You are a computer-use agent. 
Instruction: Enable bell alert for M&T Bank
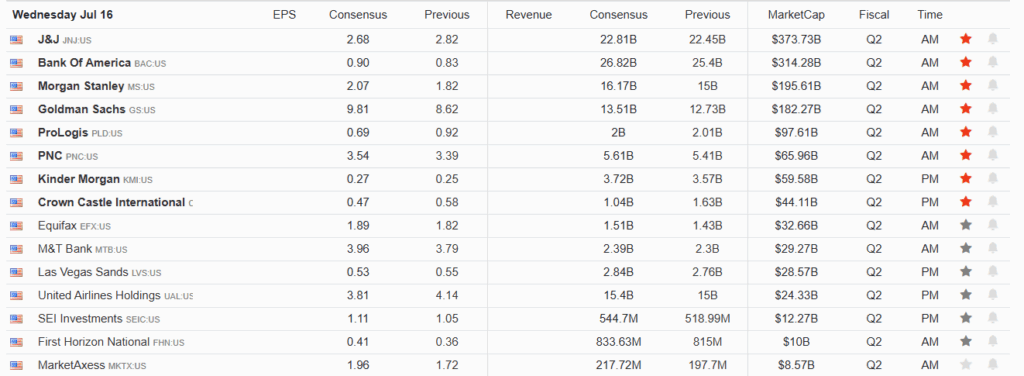pos(993,249)
